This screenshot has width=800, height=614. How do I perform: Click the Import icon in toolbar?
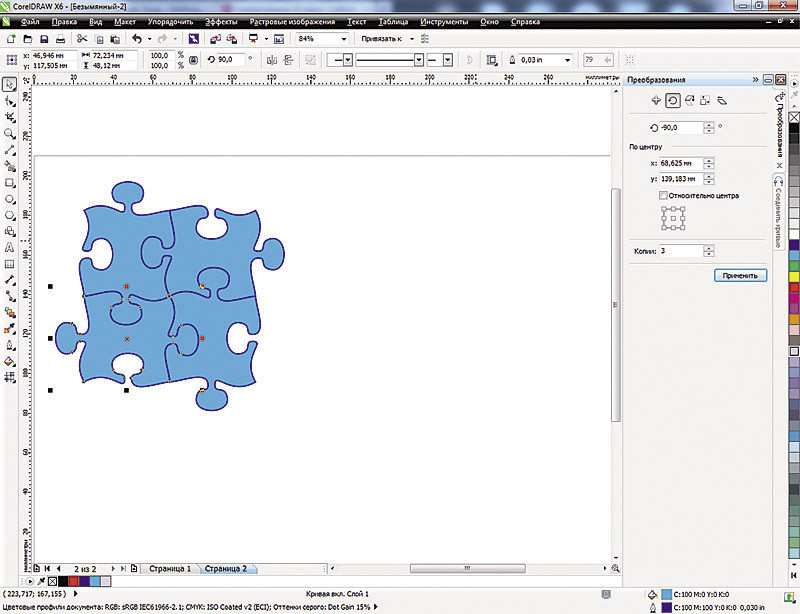[x=215, y=39]
